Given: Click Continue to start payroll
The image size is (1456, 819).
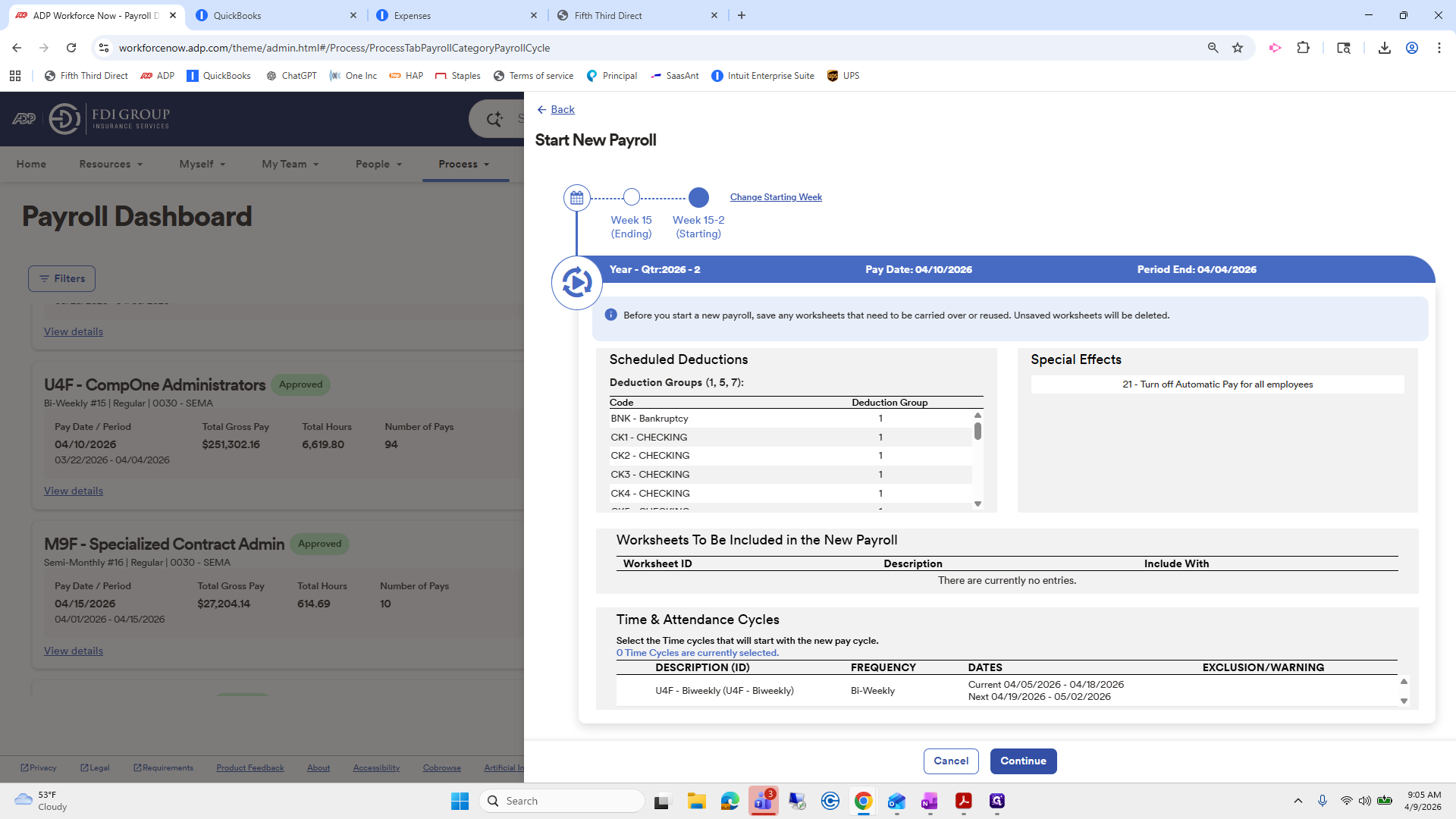Looking at the screenshot, I should 1023,761.
